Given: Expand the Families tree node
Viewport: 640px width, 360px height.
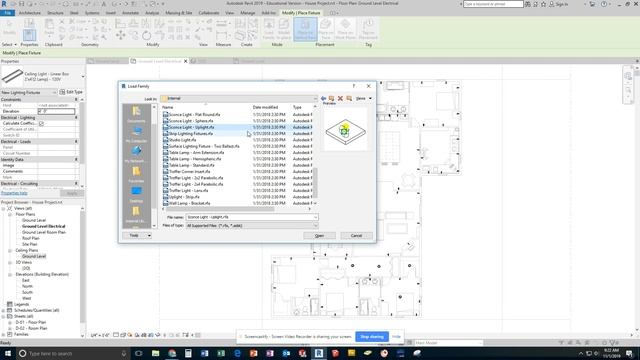Looking at the screenshot, I should (x=4, y=335).
